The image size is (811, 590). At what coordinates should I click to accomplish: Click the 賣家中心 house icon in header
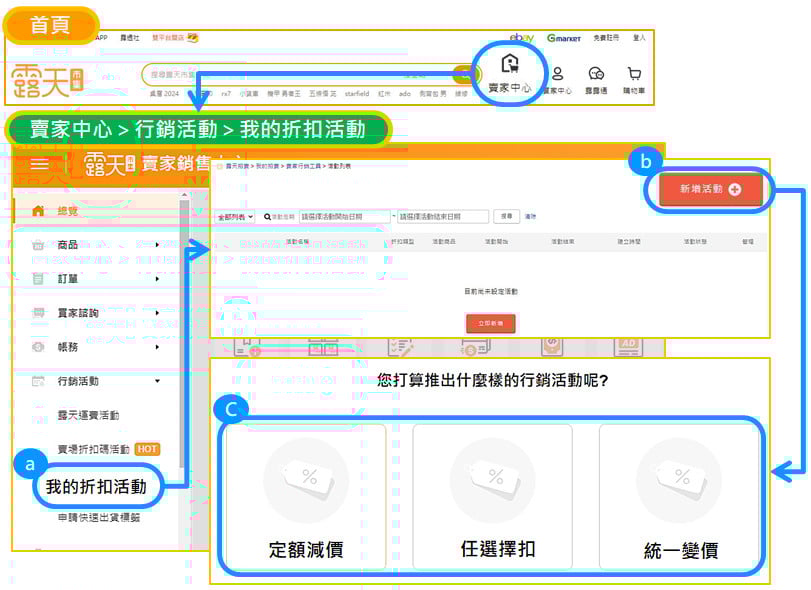coord(510,66)
